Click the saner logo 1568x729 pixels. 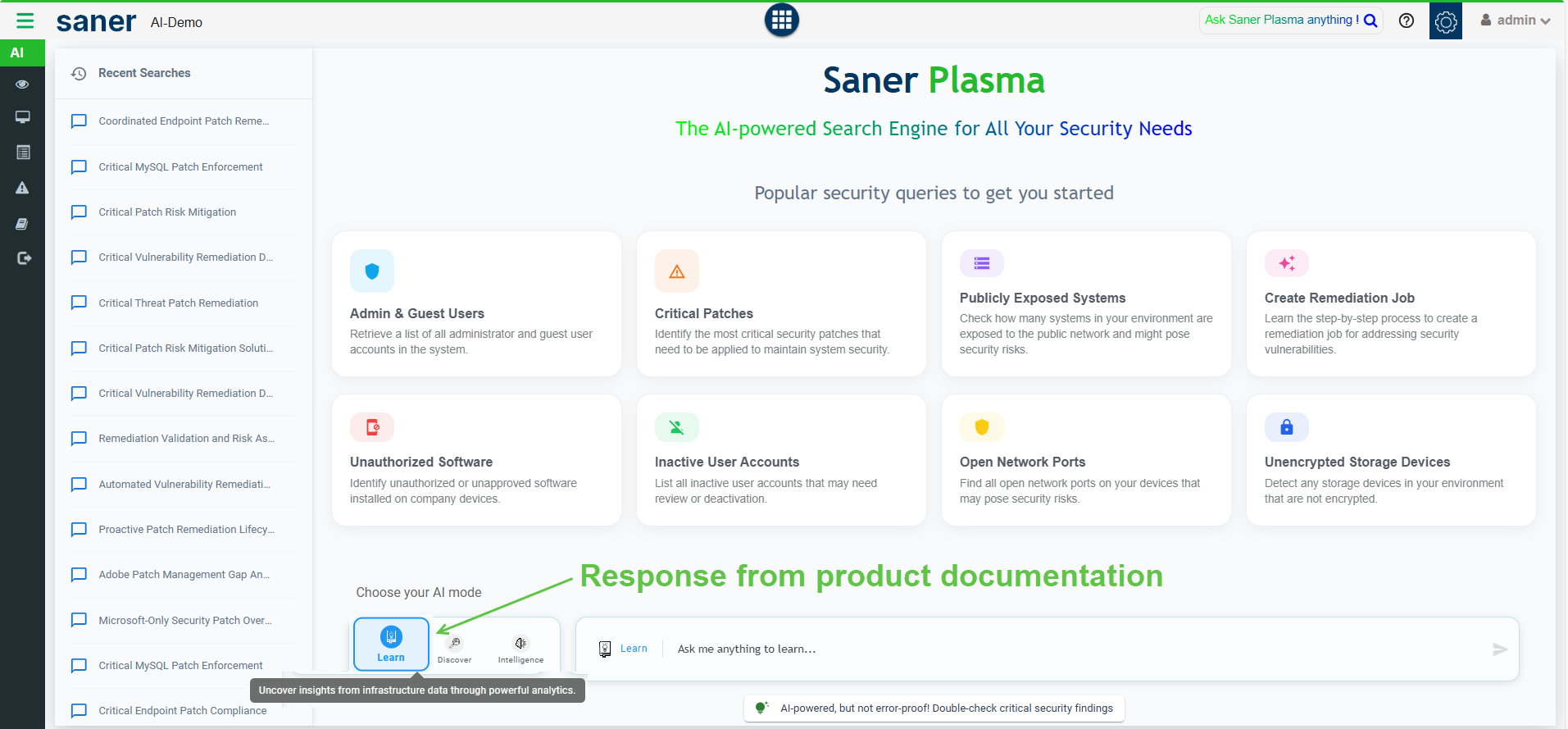96,22
